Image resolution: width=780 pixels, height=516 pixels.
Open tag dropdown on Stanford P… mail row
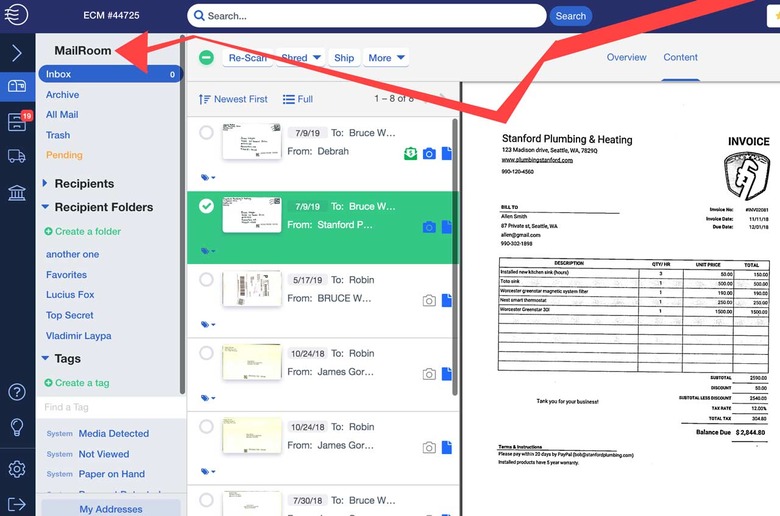(208, 251)
